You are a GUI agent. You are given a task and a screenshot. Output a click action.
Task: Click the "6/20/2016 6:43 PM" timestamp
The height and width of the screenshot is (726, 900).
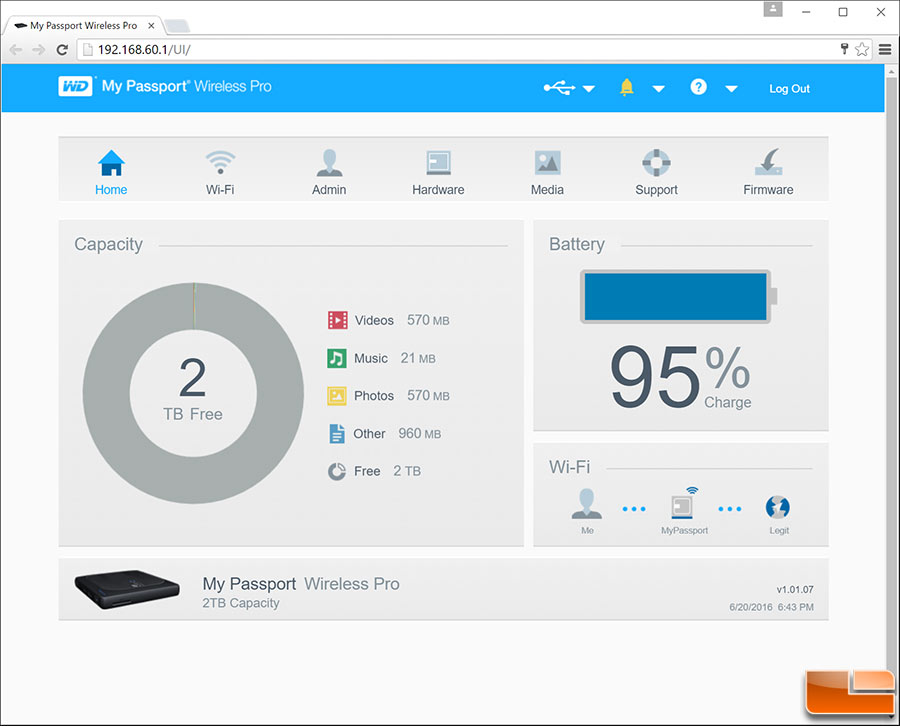pos(771,607)
